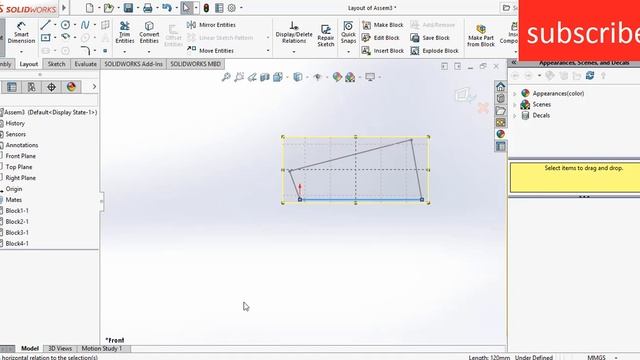Viewport: 640px width, 360px height.
Task: Open the Display Style icon
Action: coord(298,77)
